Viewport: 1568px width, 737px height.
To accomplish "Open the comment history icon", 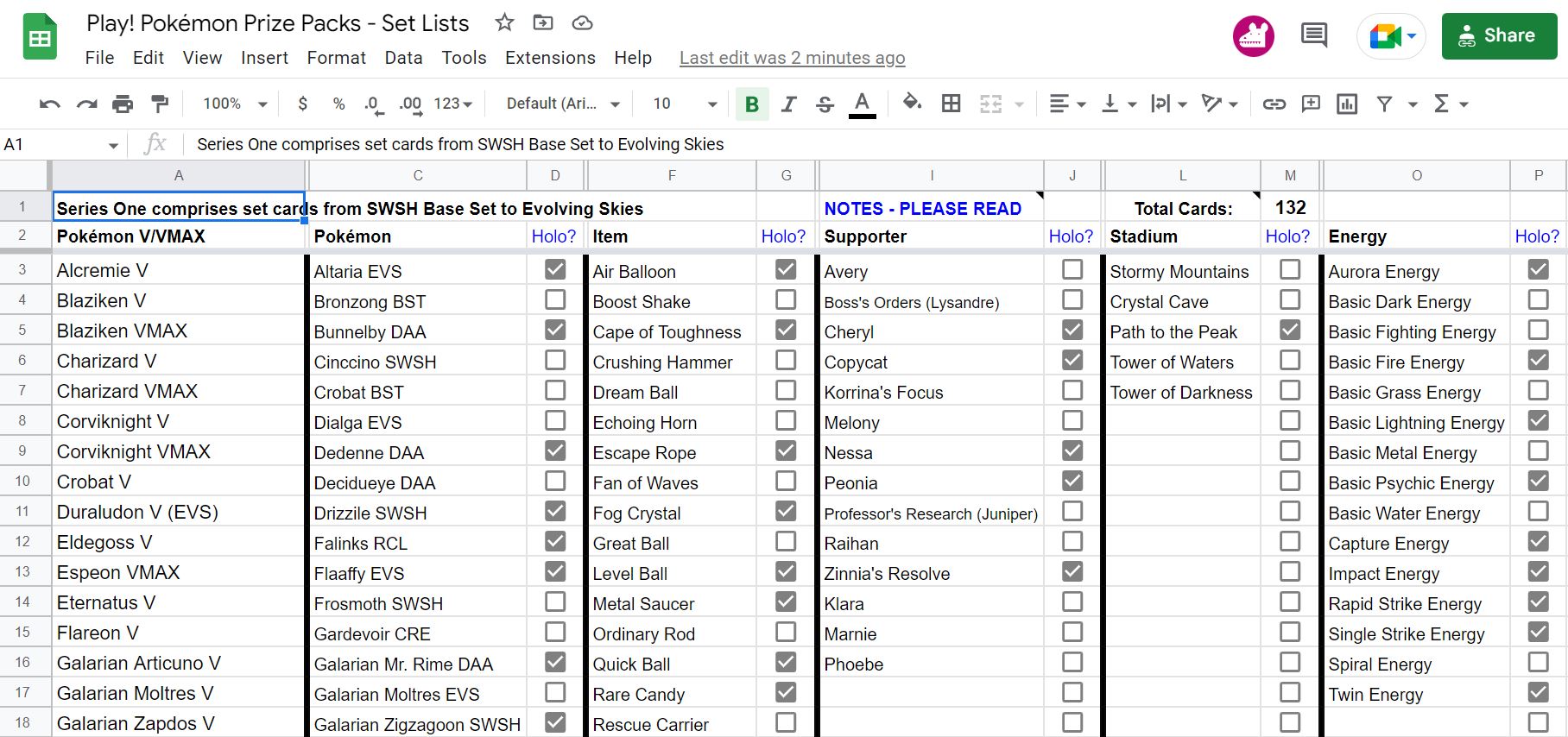I will (1313, 35).
